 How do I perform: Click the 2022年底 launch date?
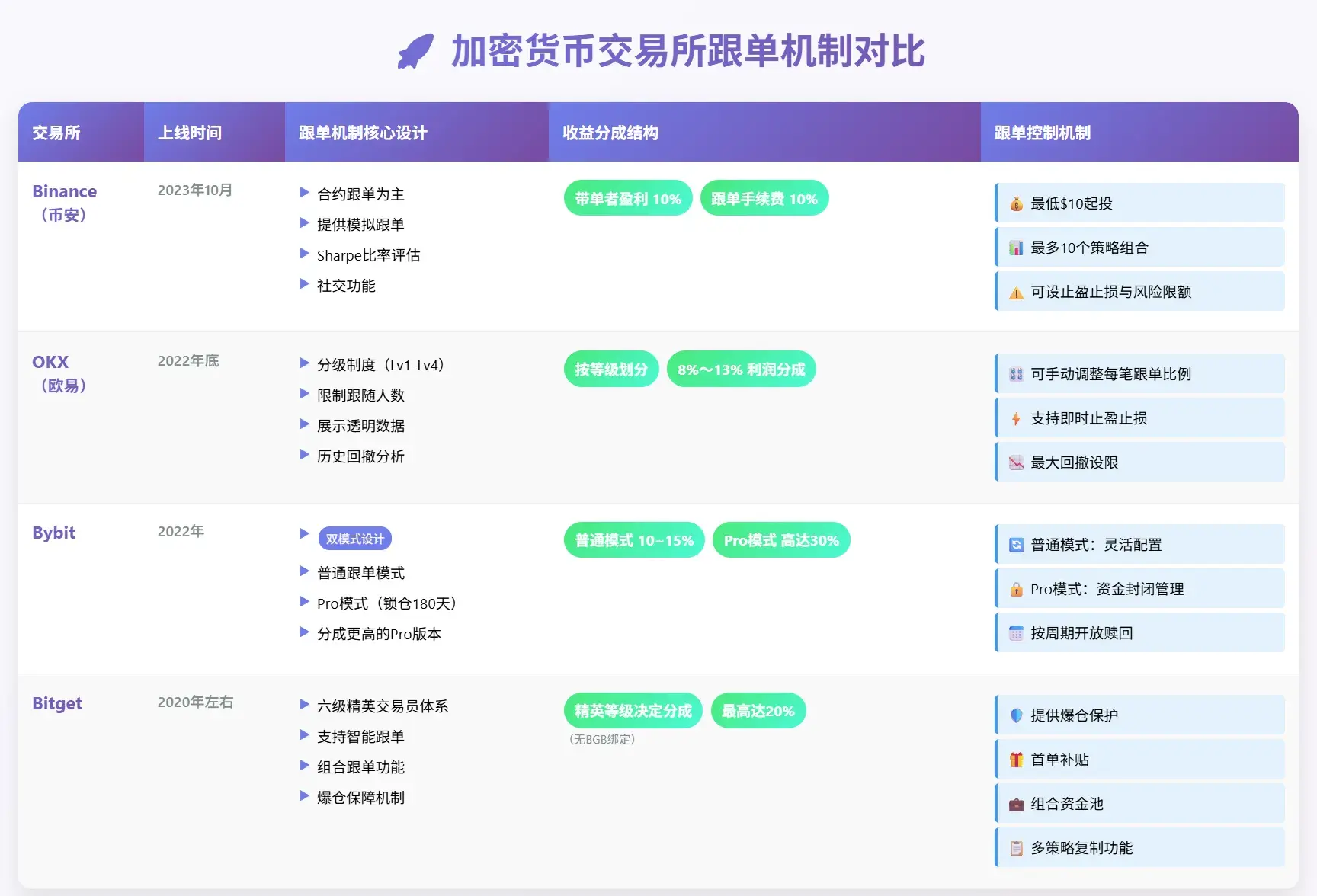click(188, 360)
